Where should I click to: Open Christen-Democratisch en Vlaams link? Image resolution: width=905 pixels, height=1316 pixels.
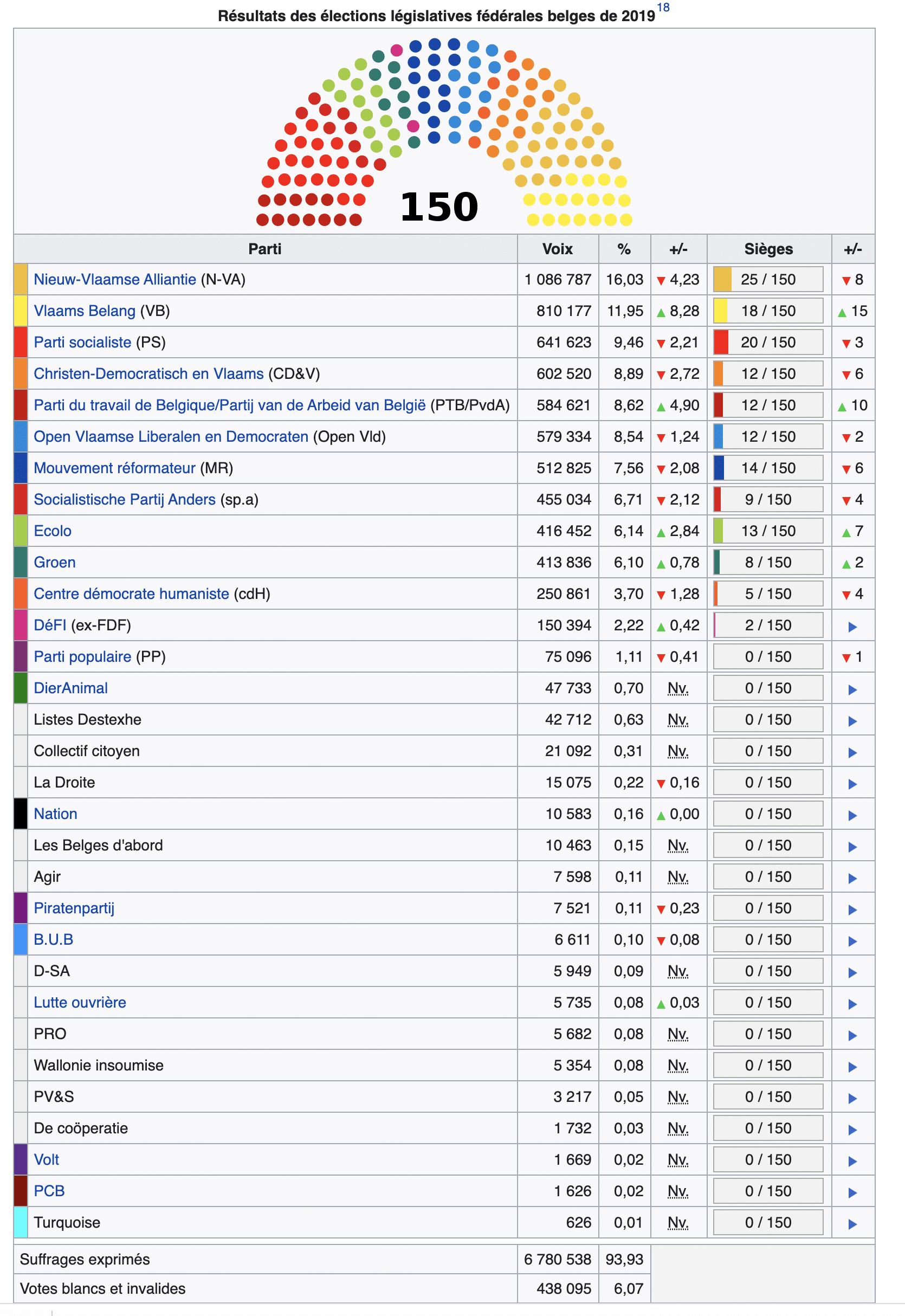(x=148, y=373)
